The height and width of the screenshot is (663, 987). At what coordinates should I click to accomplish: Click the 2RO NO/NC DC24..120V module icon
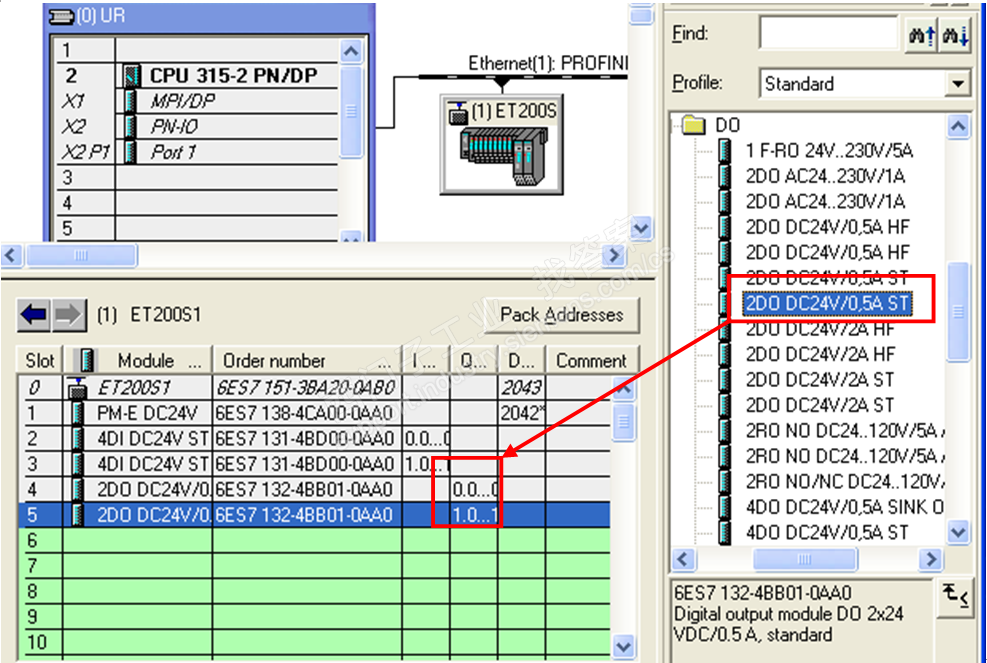[725, 482]
